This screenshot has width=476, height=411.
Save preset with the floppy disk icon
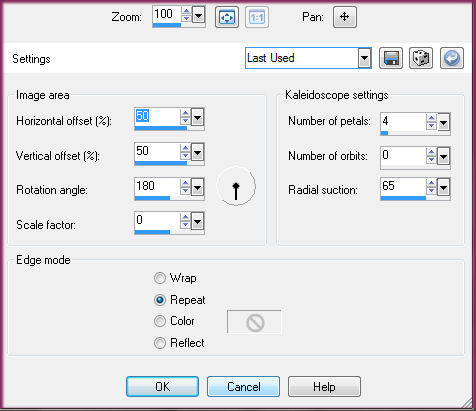(x=391, y=58)
